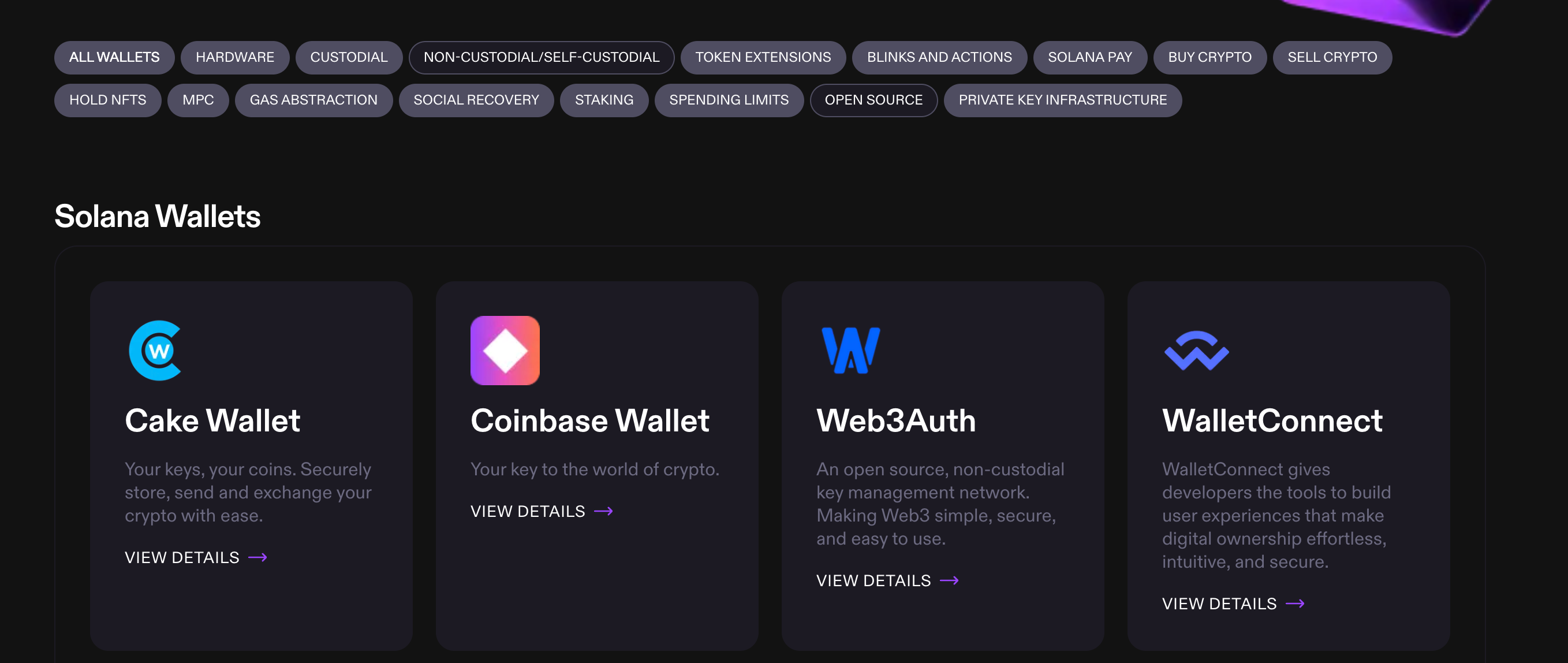Select the Staking filter chip
Viewport: 1568px width, 663px height.
pos(604,100)
